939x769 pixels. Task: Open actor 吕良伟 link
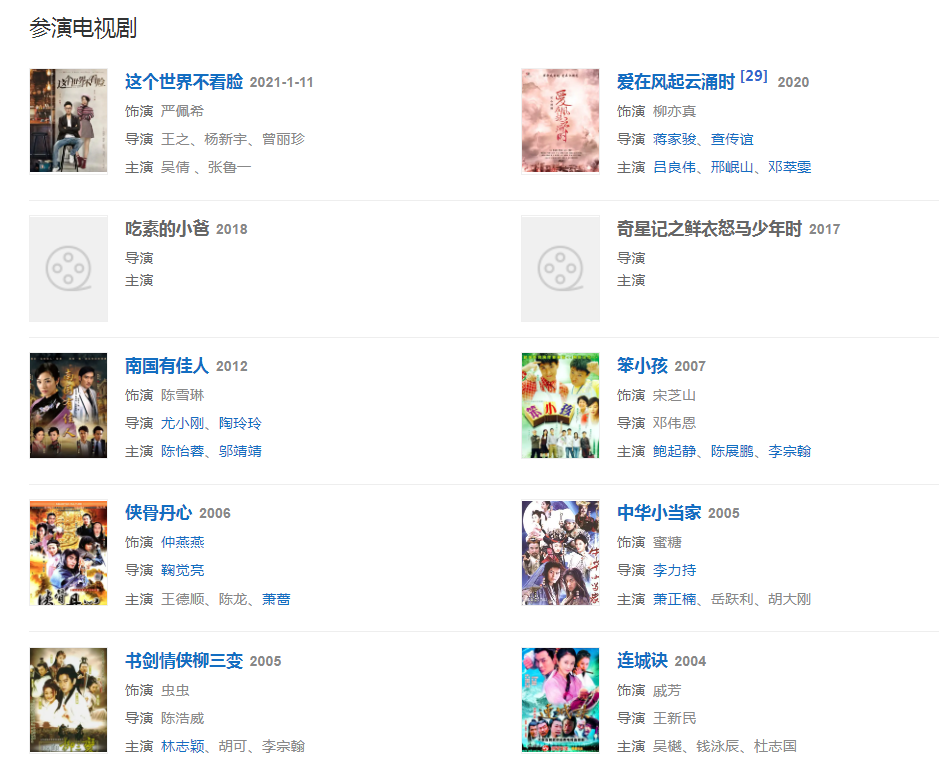point(674,167)
